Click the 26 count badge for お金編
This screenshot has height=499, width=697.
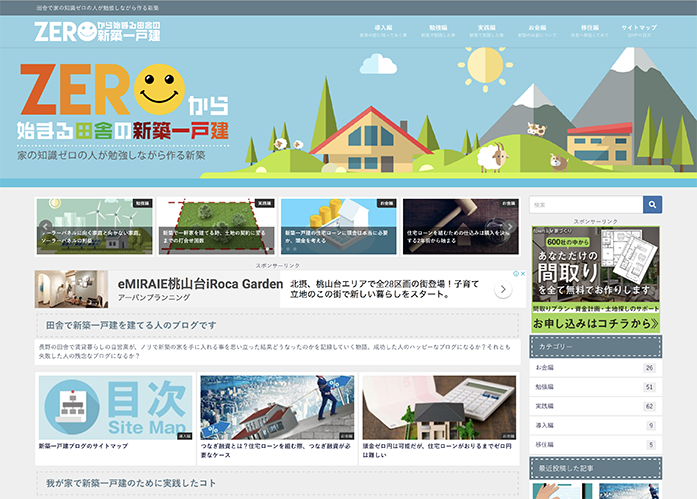(x=649, y=368)
